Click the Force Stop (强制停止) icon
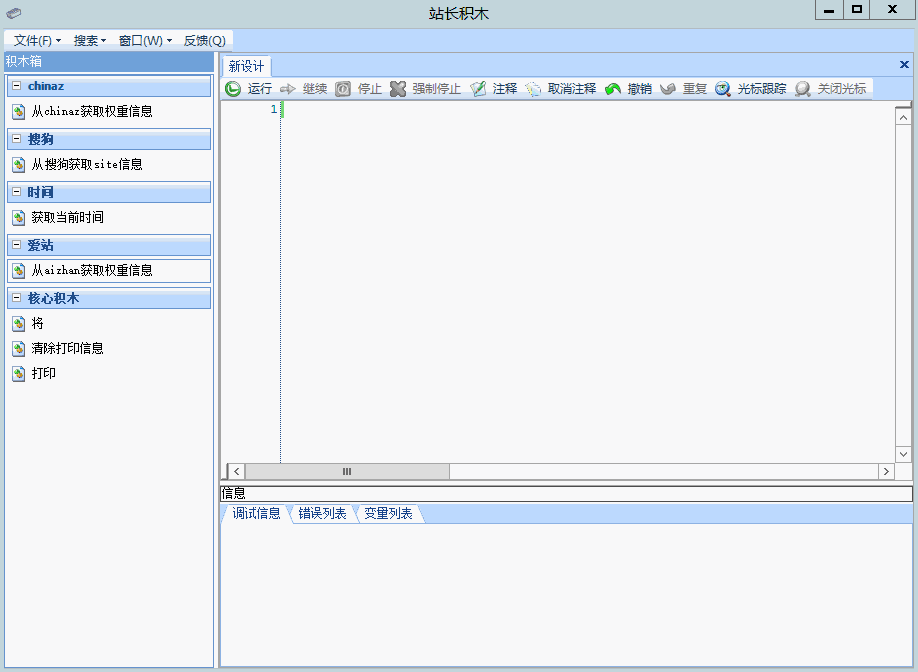Screen dimensions: 918x672 398,89
